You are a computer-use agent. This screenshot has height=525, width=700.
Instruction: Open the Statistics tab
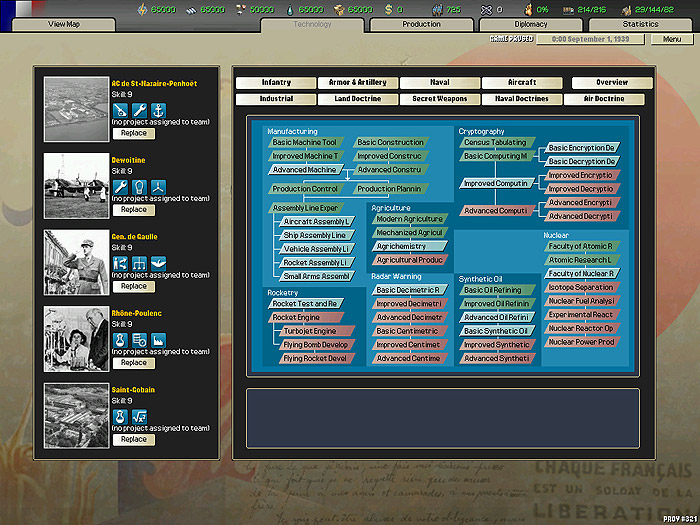click(640, 24)
